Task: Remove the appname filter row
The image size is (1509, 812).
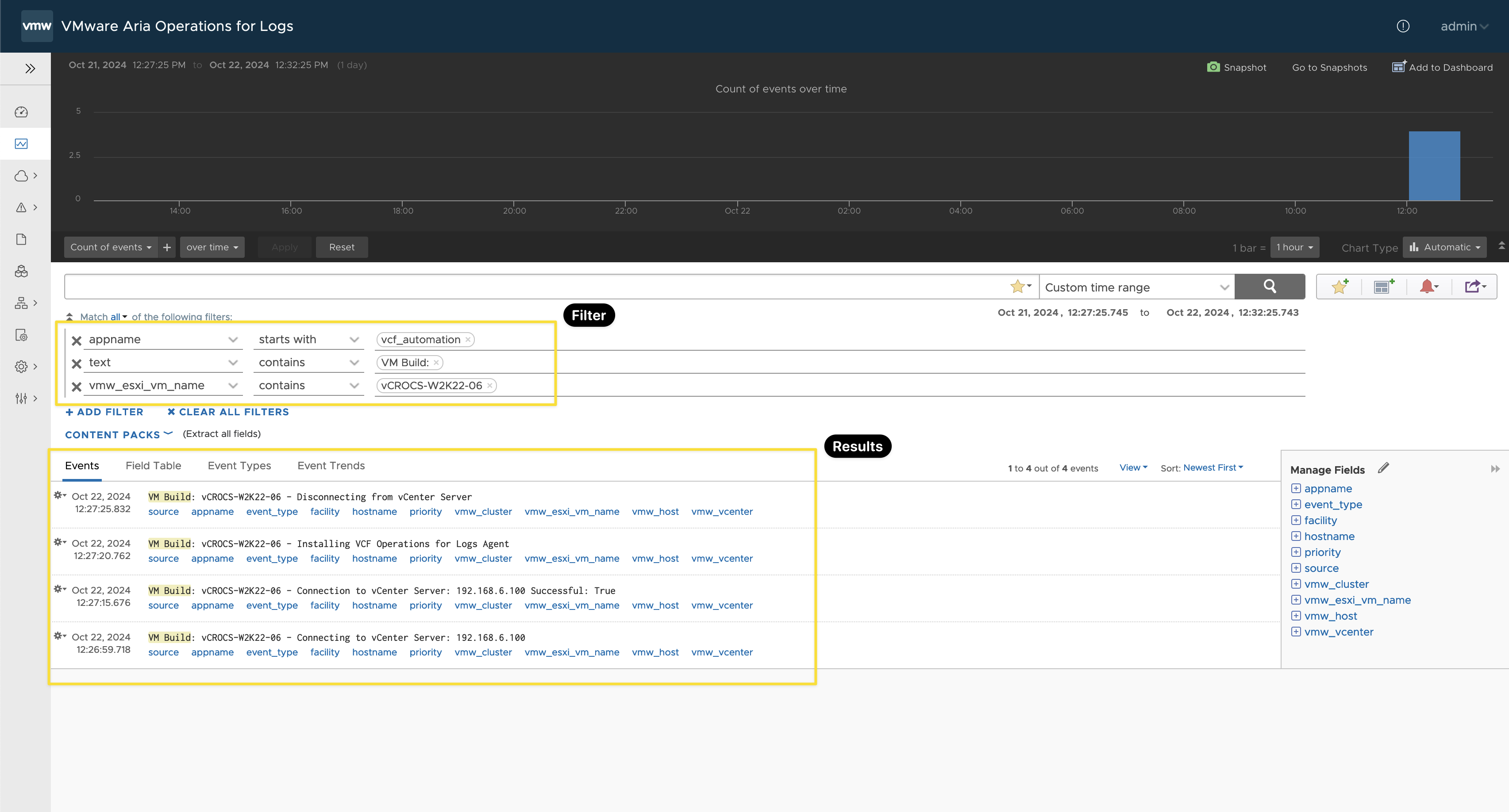Action: (x=77, y=341)
